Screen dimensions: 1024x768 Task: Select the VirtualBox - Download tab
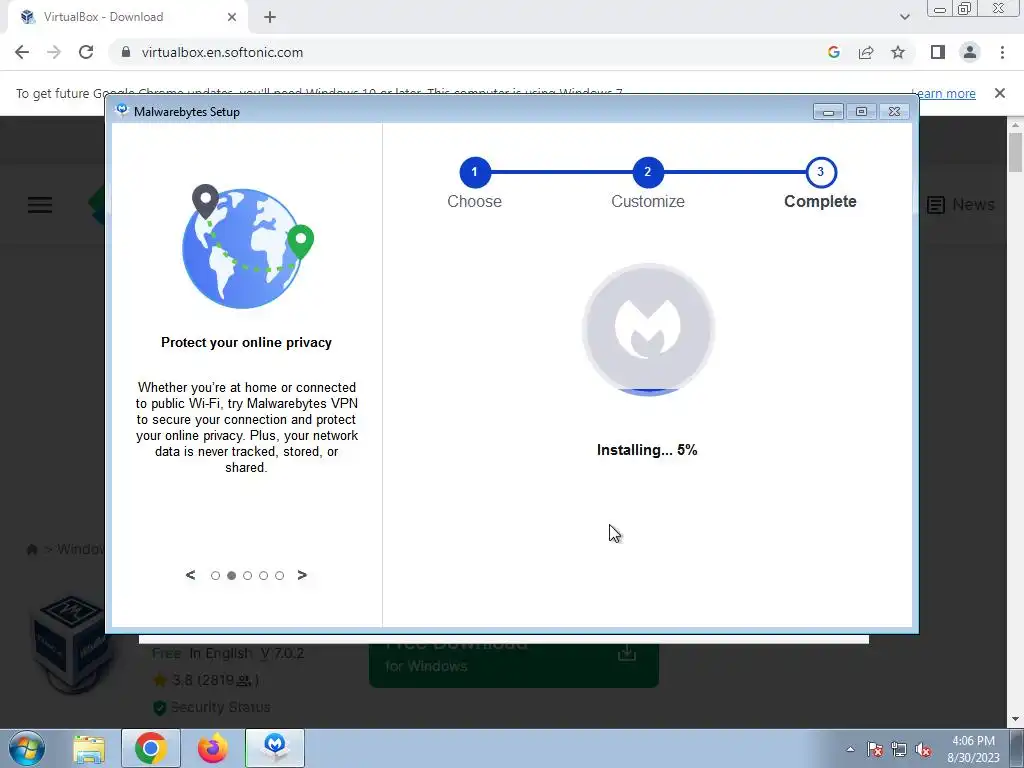[x=127, y=17]
